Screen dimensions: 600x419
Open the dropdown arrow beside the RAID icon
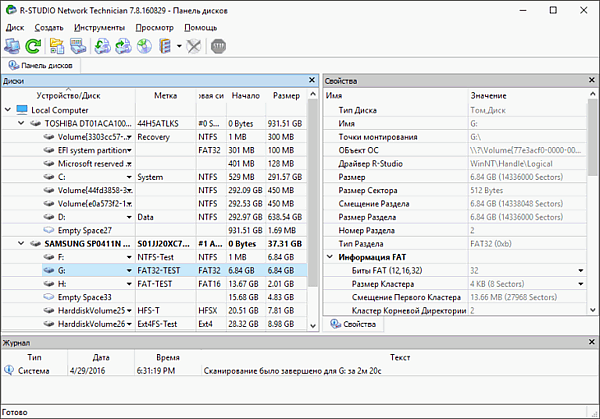178,46
